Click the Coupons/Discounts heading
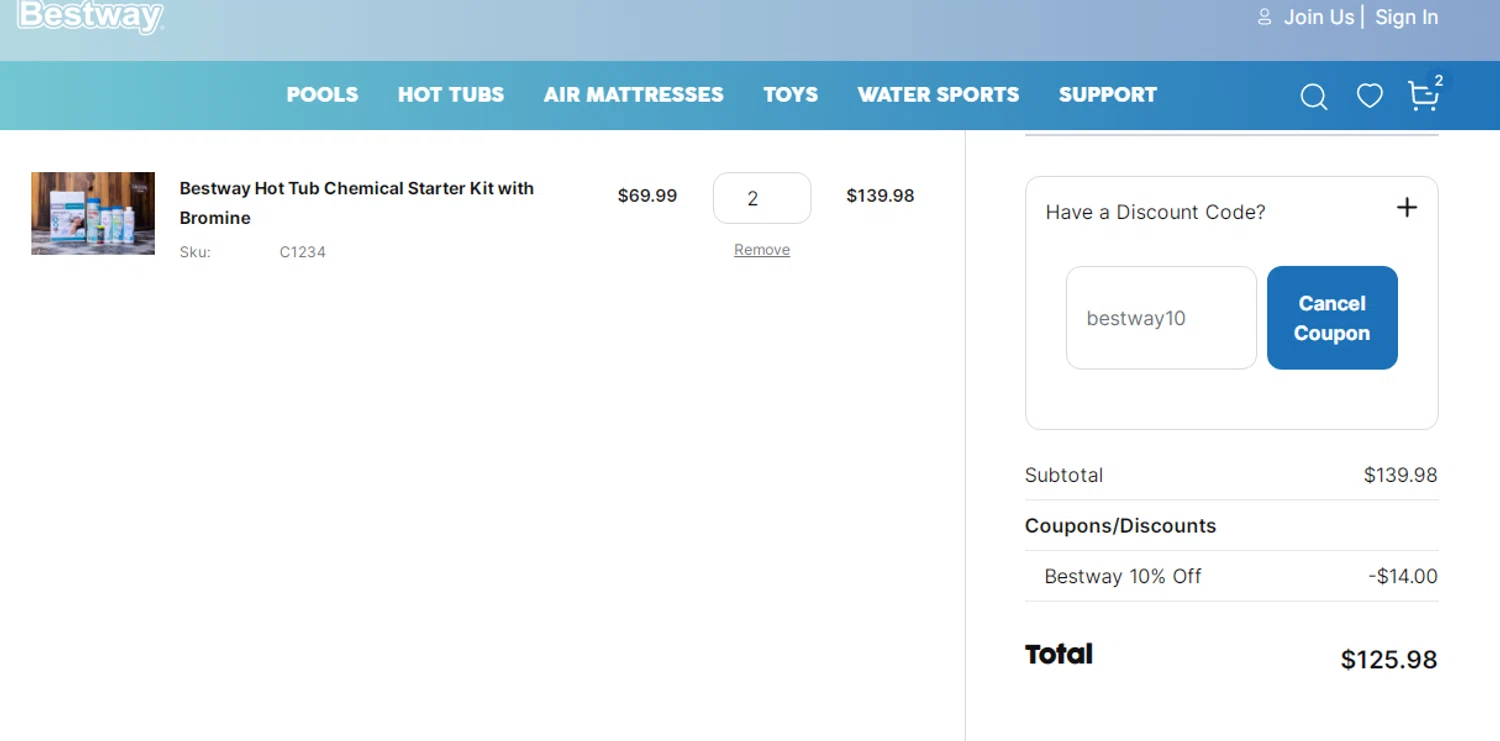This screenshot has width=1500, height=741. (1120, 526)
